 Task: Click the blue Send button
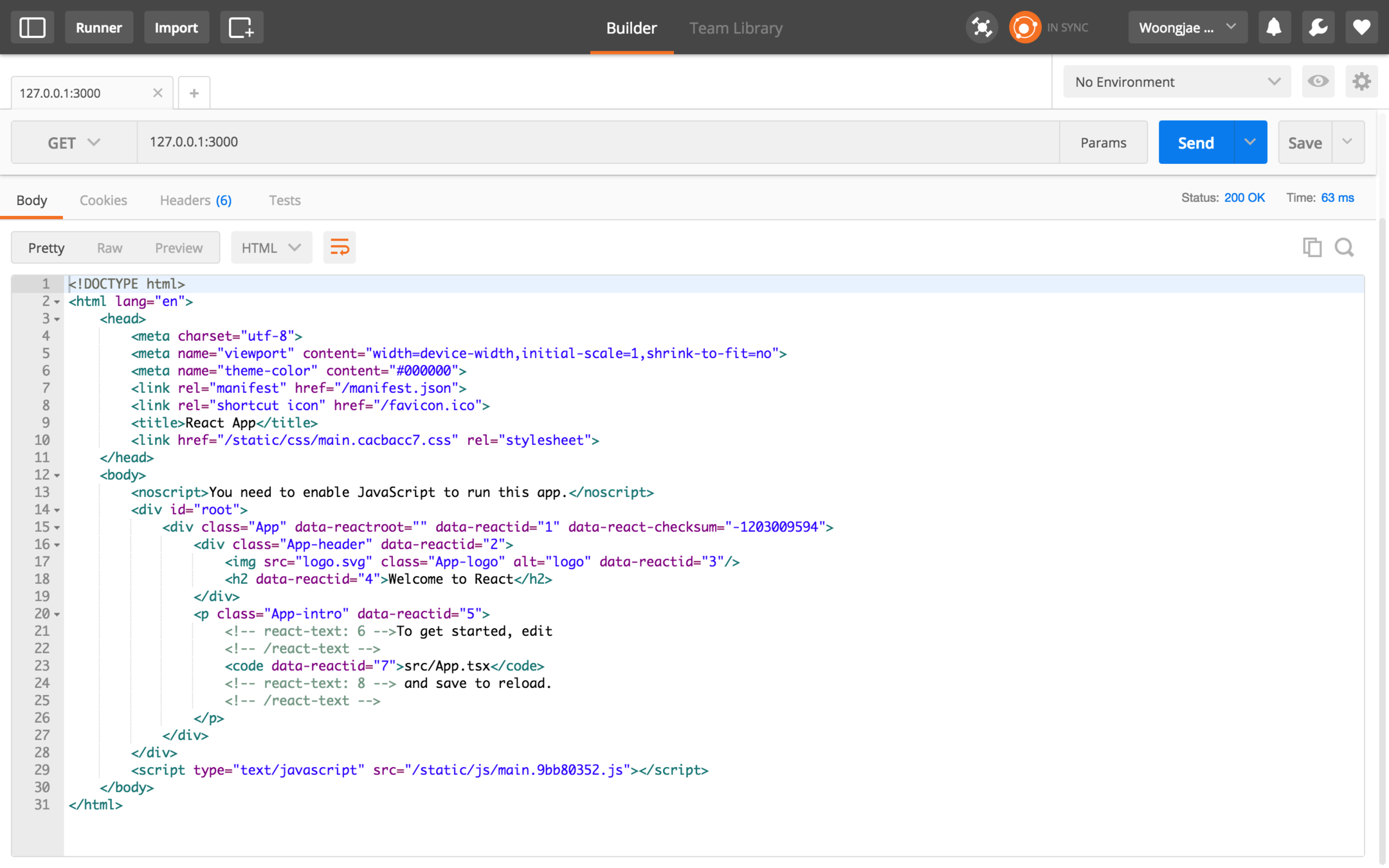pos(1195,142)
